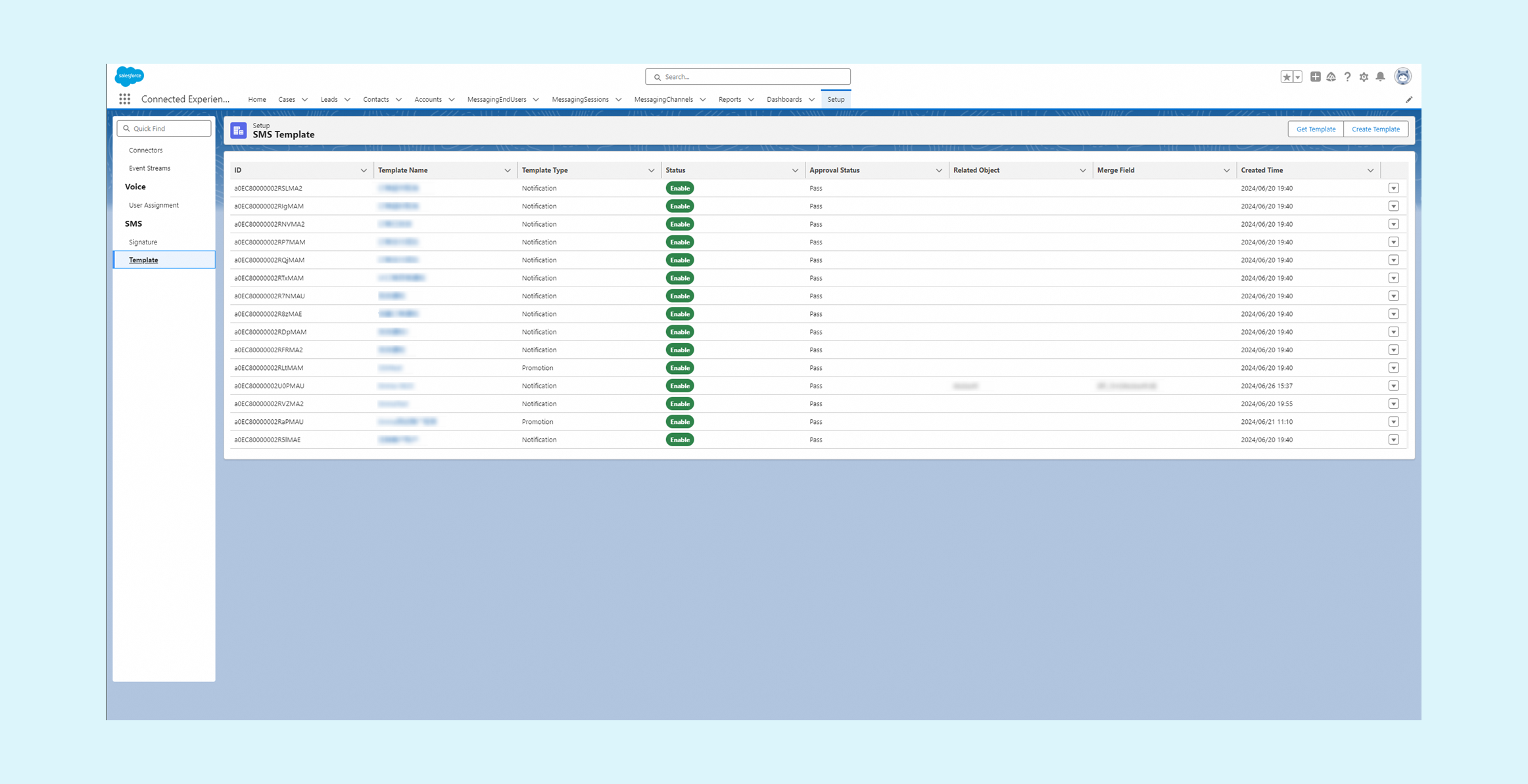Open the Contacts tab
The image size is (1528, 784).
(376, 100)
